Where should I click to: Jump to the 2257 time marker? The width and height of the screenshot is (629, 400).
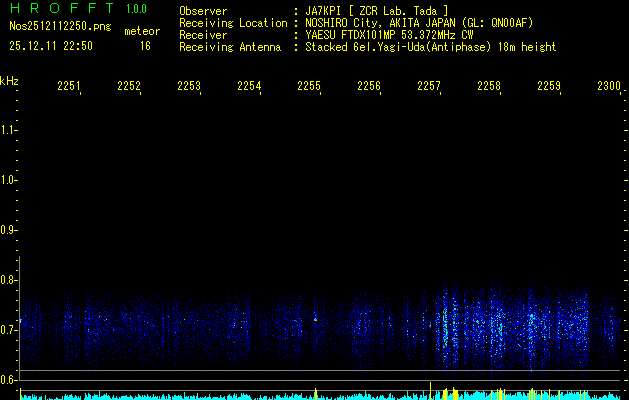[x=429, y=87]
